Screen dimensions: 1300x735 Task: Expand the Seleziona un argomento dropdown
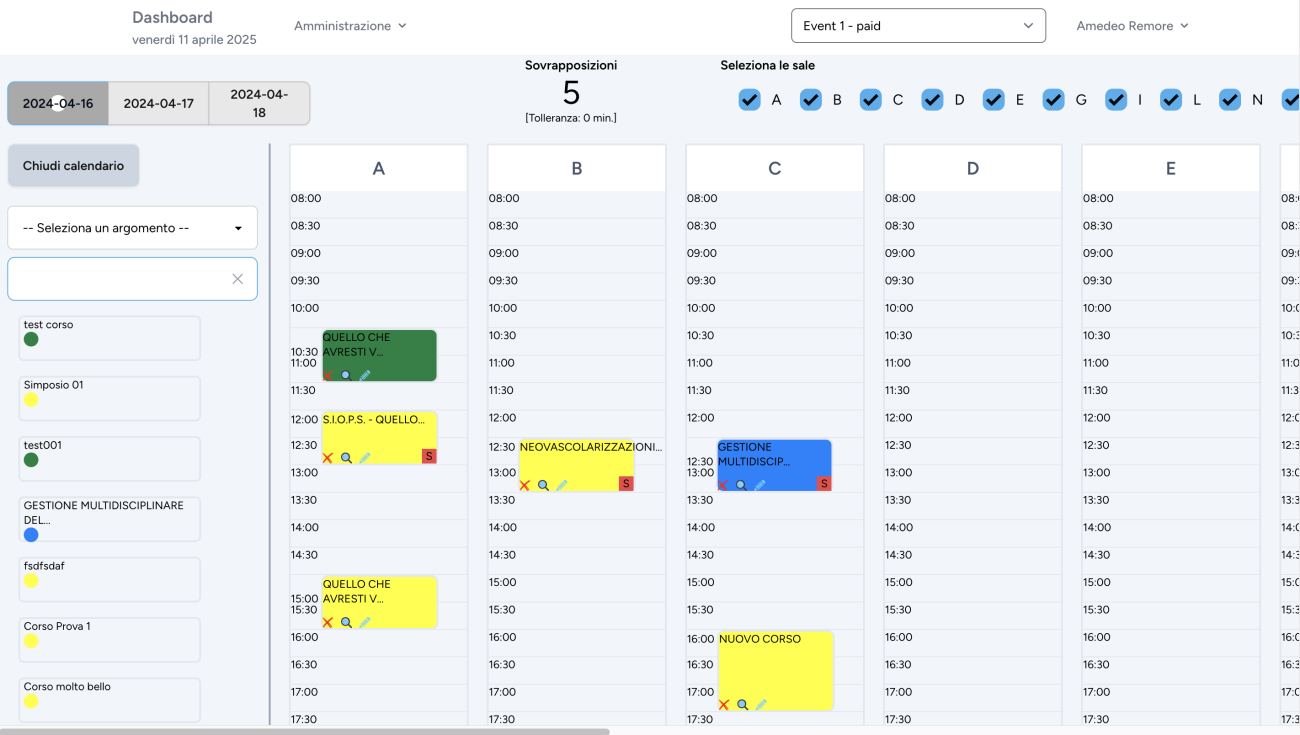point(132,228)
